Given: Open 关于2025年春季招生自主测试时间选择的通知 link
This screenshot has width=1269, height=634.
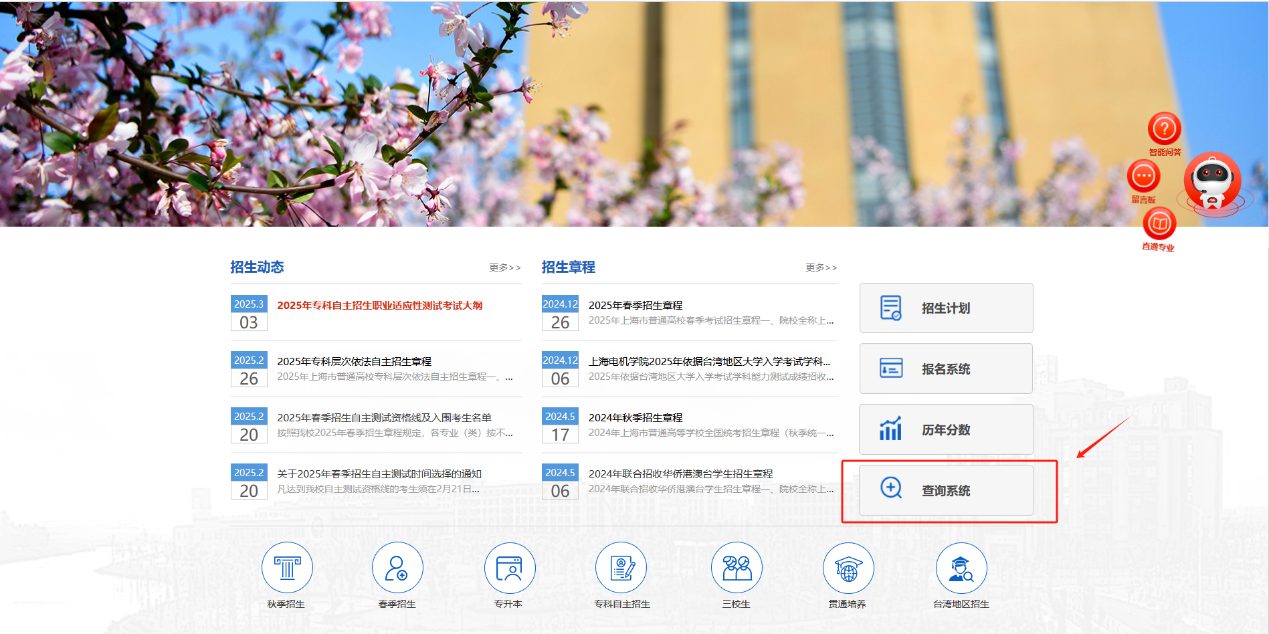Looking at the screenshot, I should [380, 473].
